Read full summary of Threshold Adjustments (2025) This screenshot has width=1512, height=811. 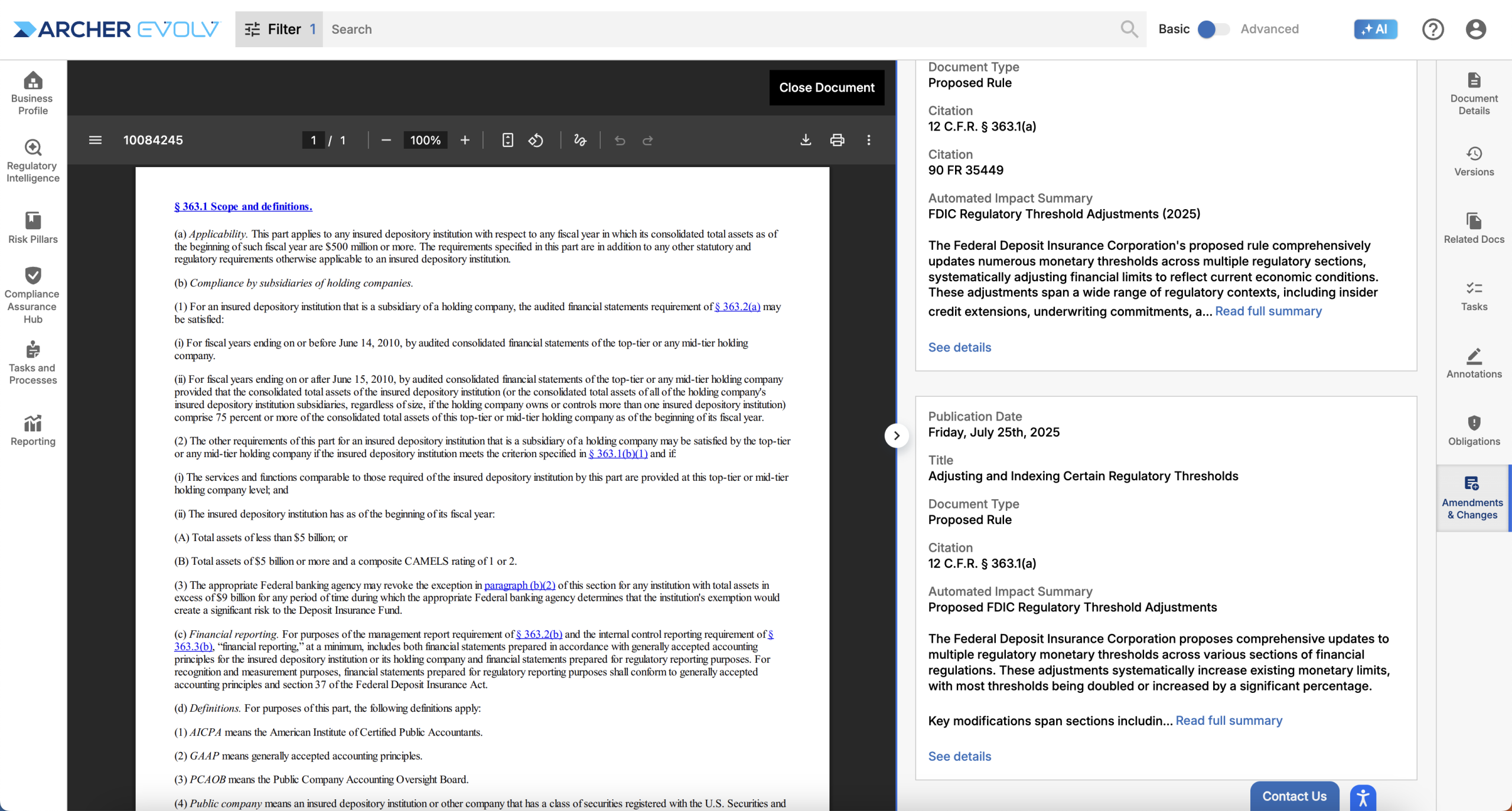[x=1268, y=311]
